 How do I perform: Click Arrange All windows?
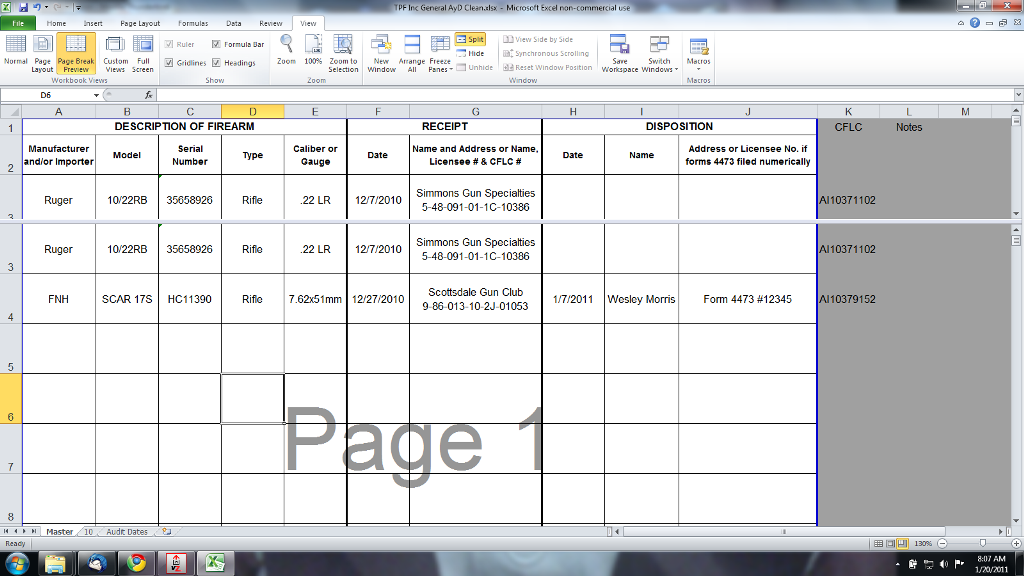[x=412, y=54]
